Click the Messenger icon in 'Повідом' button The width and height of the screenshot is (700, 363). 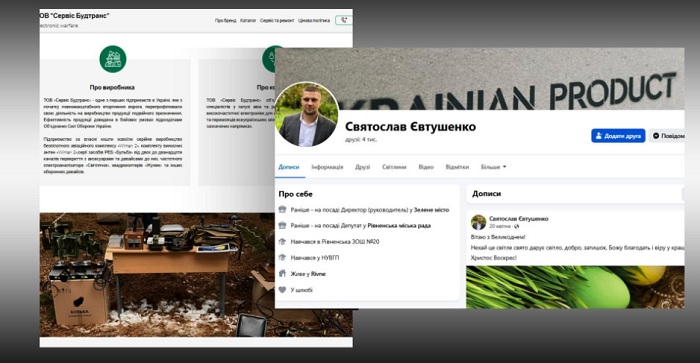pyautogui.click(x=656, y=136)
